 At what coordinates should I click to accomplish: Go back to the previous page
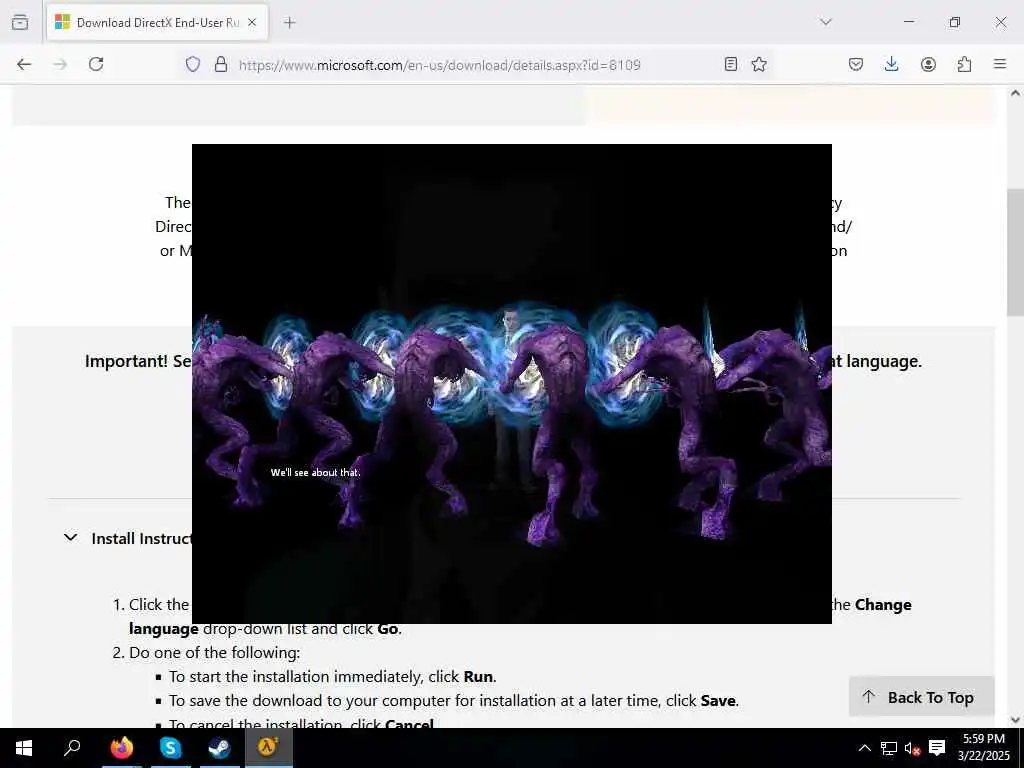[x=24, y=64]
